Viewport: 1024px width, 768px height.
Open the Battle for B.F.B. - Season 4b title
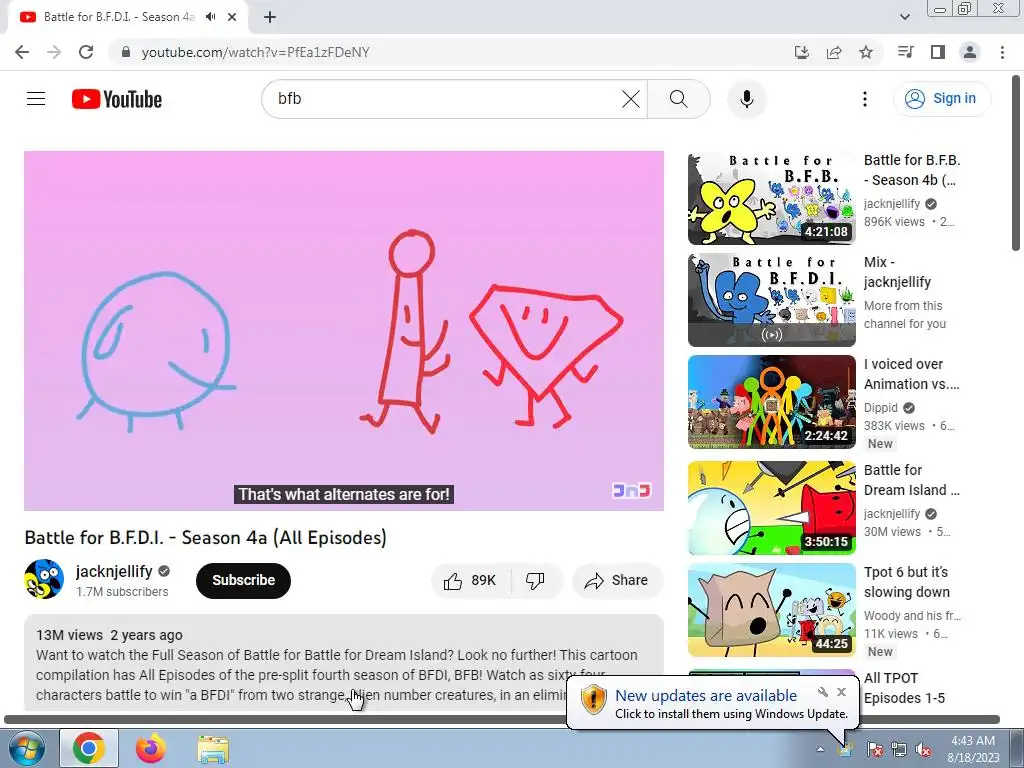912,170
